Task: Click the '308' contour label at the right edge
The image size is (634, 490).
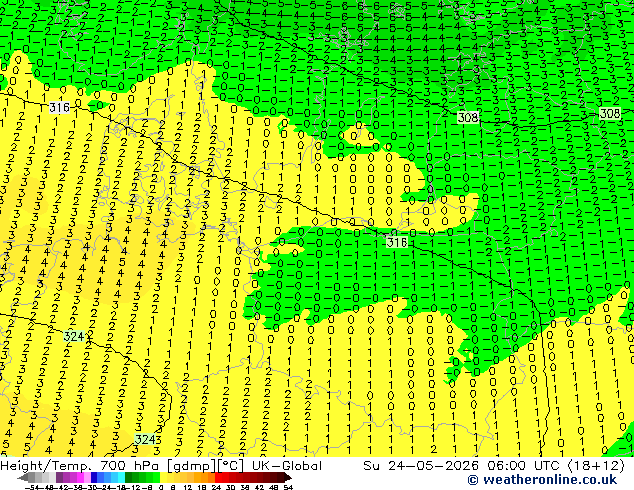Action: [610, 113]
